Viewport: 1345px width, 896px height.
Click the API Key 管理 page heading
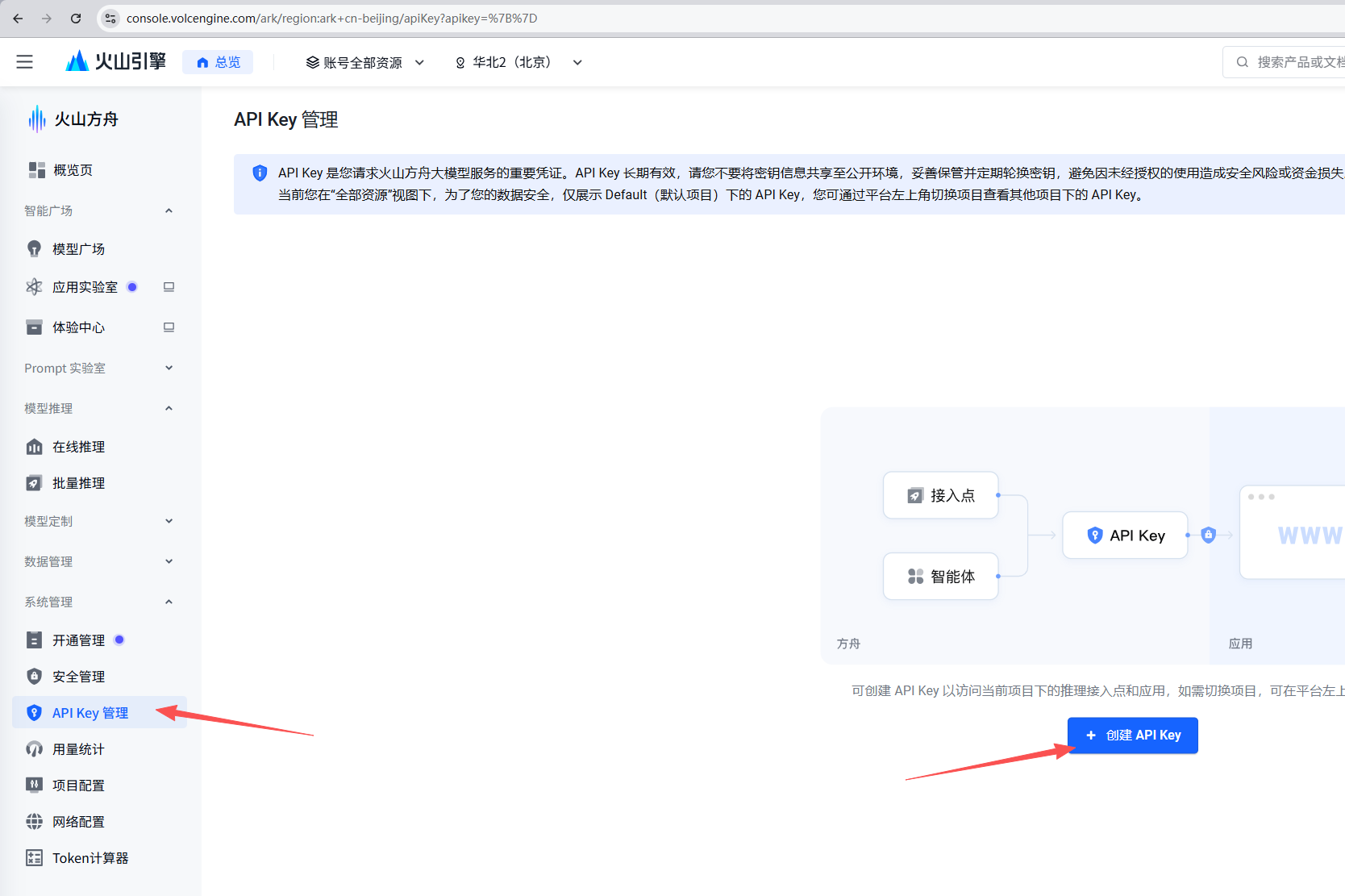286,119
